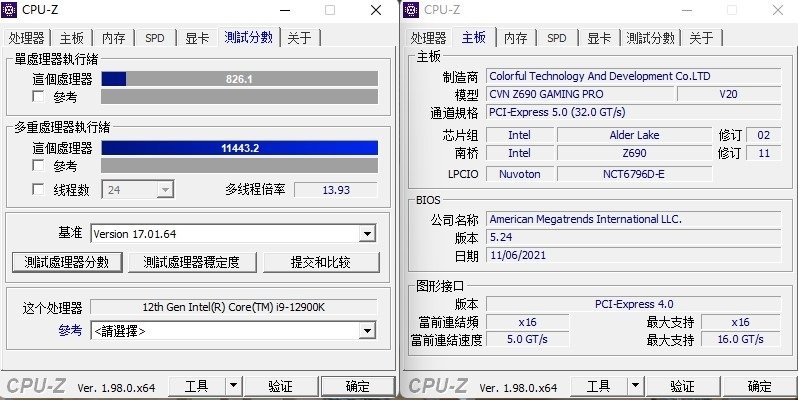Click the LPCIO NCT6796D-E field
The height and width of the screenshot is (400, 798).
coord(634,174)
